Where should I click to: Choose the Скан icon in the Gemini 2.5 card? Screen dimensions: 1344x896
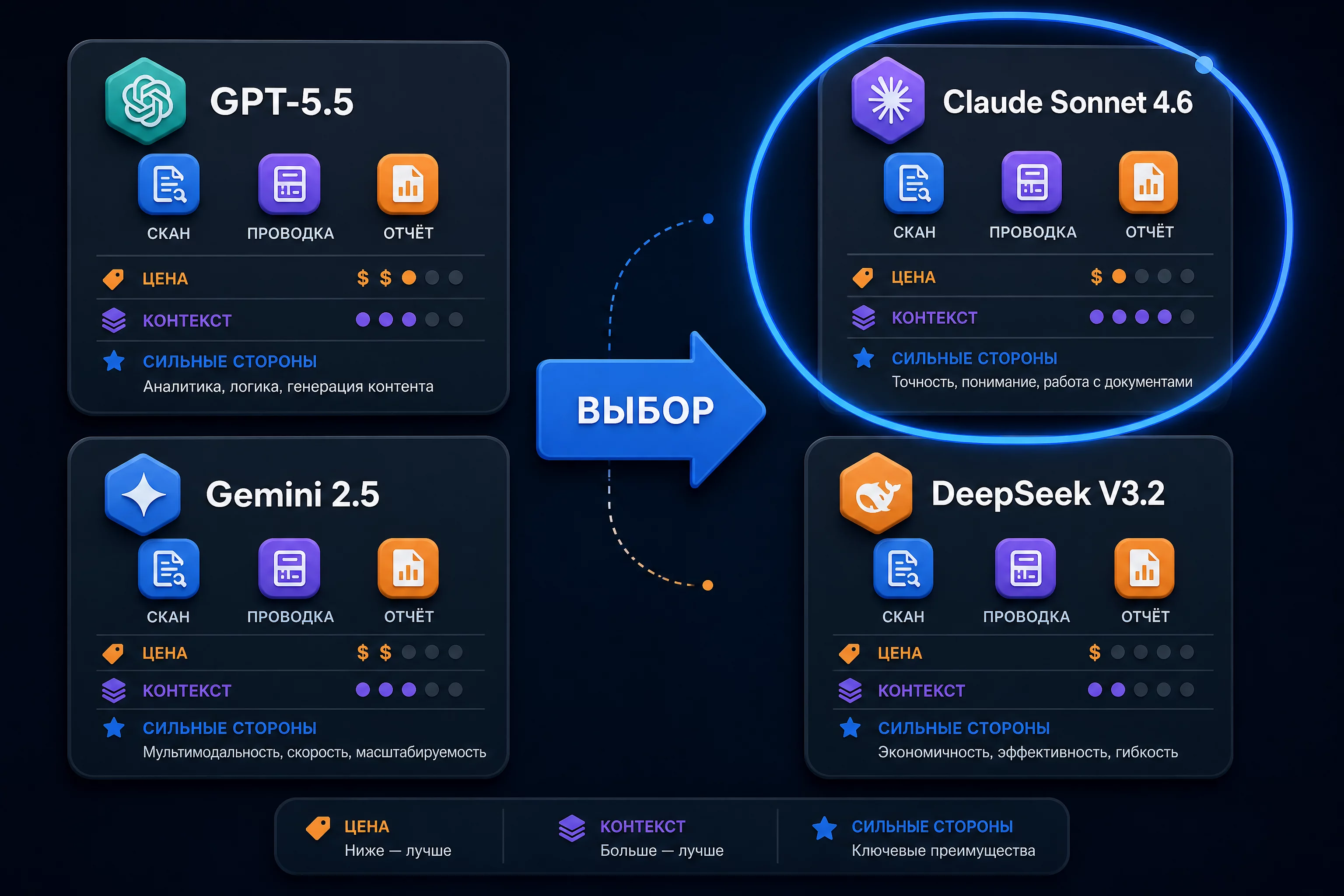pos(168,569)
